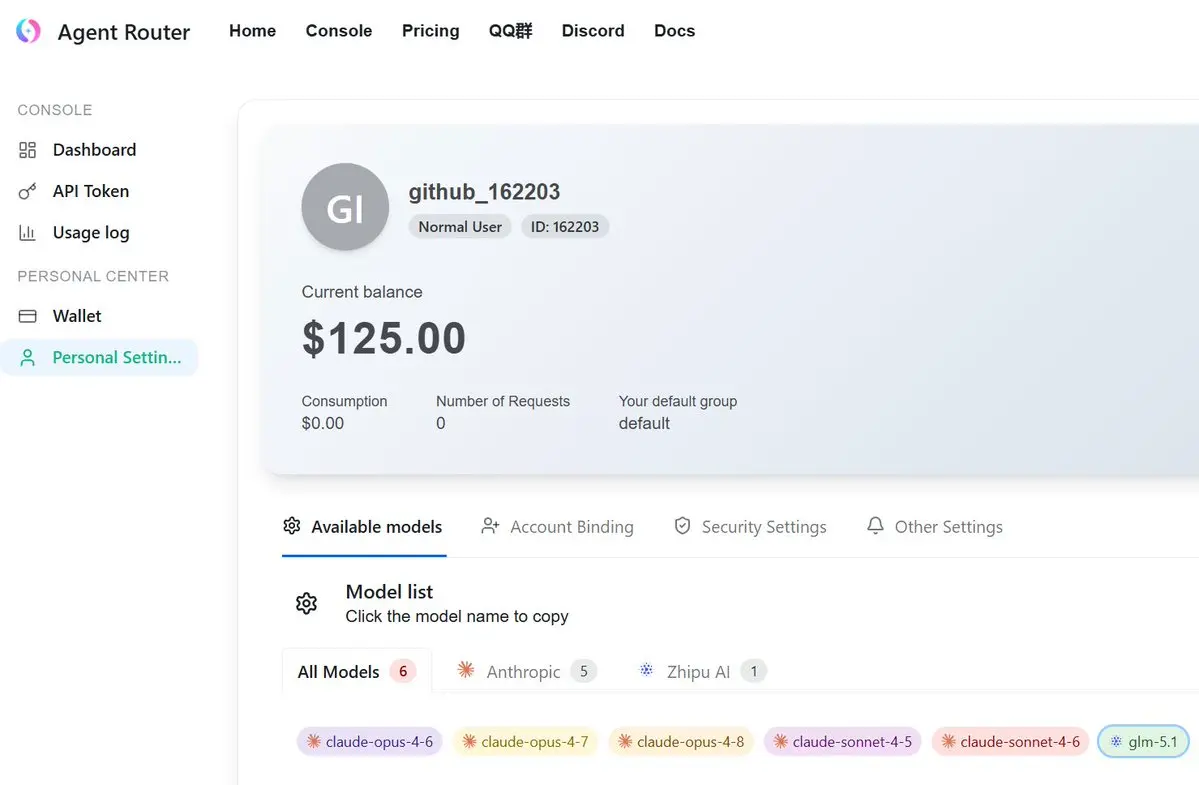Open the Dashboard grid icon
This screenshot has width=1199, height=785.
[28, 150]
